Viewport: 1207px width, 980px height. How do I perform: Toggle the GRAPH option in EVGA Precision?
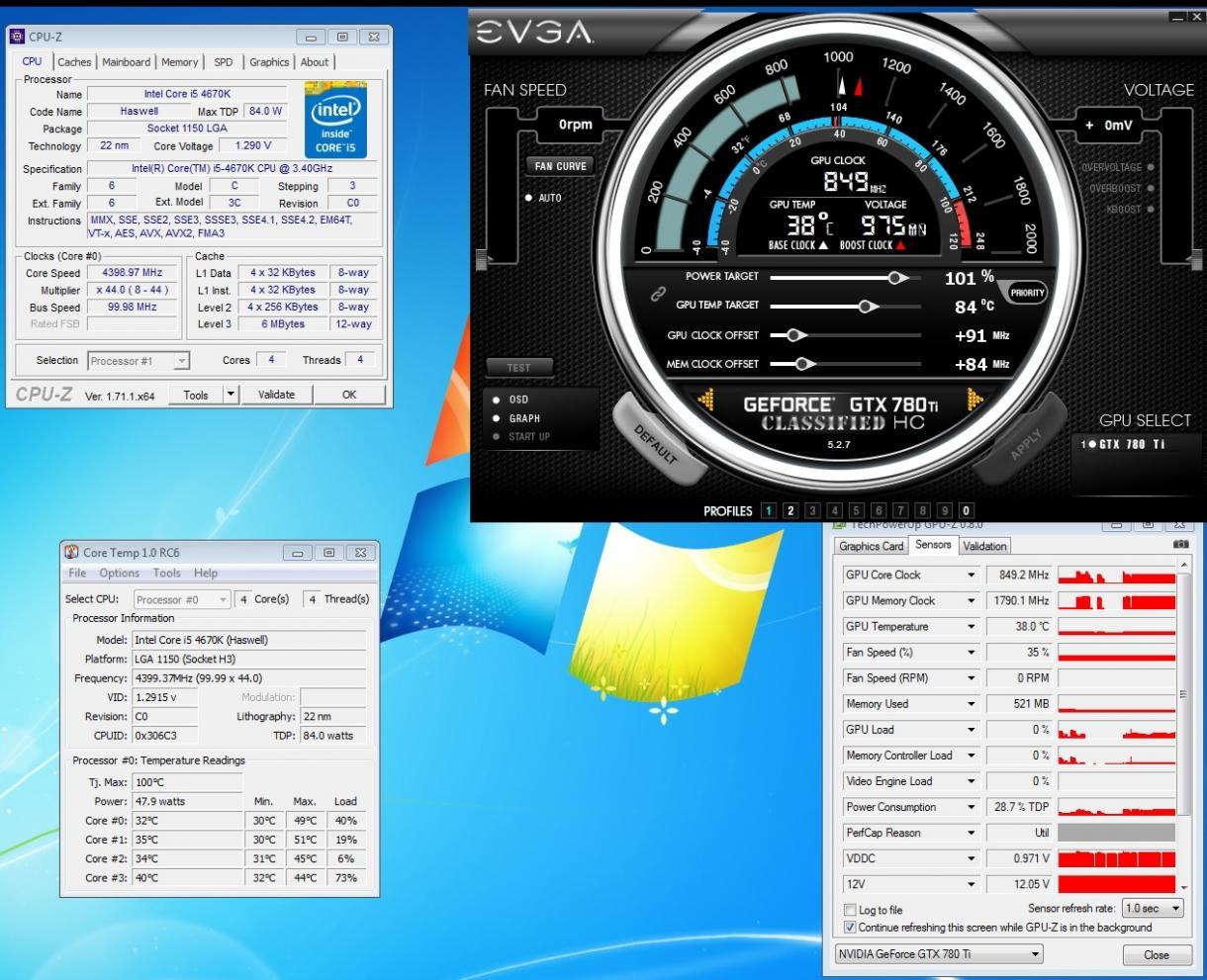(516, 418)
